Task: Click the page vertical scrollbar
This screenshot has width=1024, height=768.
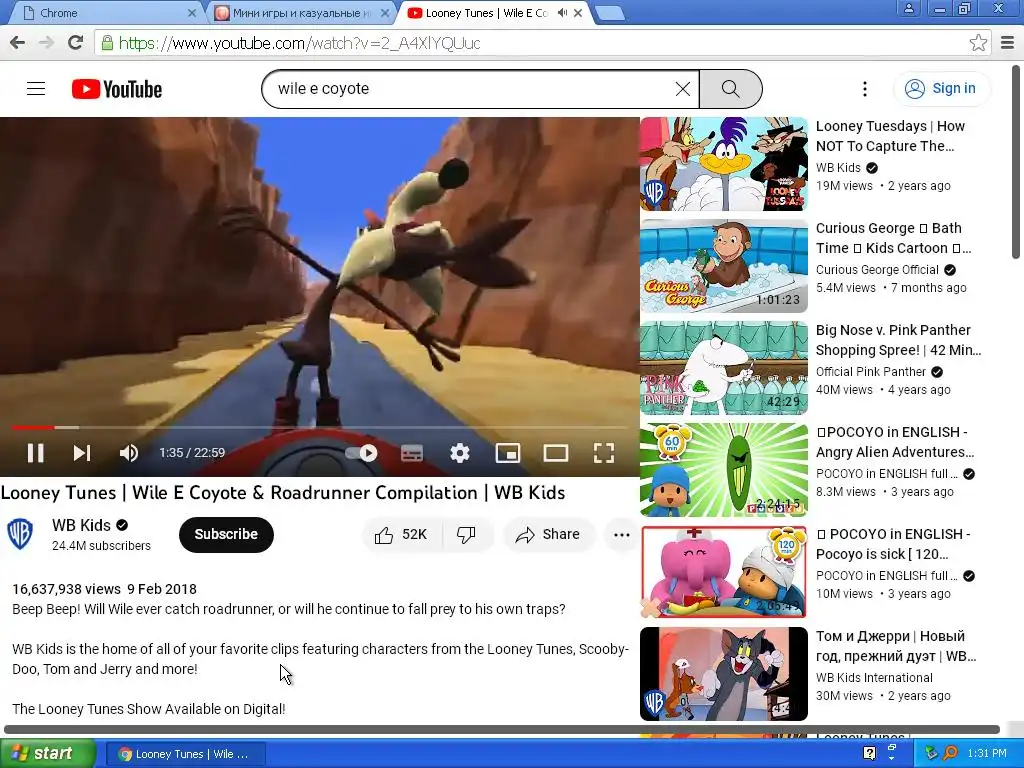Action: tap(1016, 161)
